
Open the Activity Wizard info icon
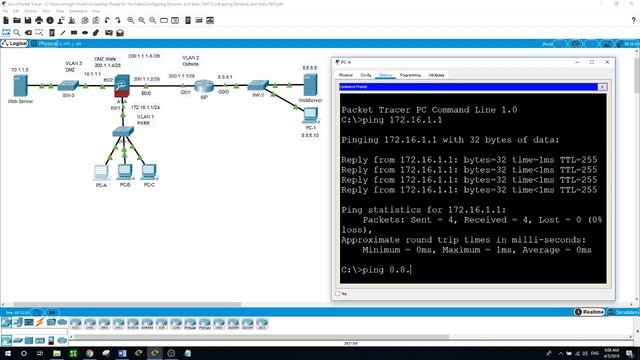[50, 20]
